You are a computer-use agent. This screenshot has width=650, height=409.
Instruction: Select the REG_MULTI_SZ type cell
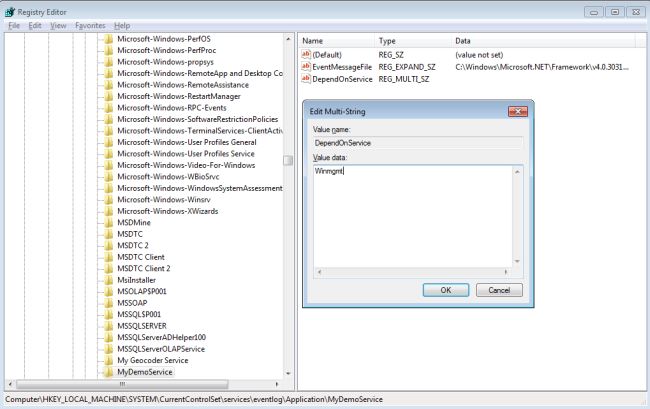point(404,79)
